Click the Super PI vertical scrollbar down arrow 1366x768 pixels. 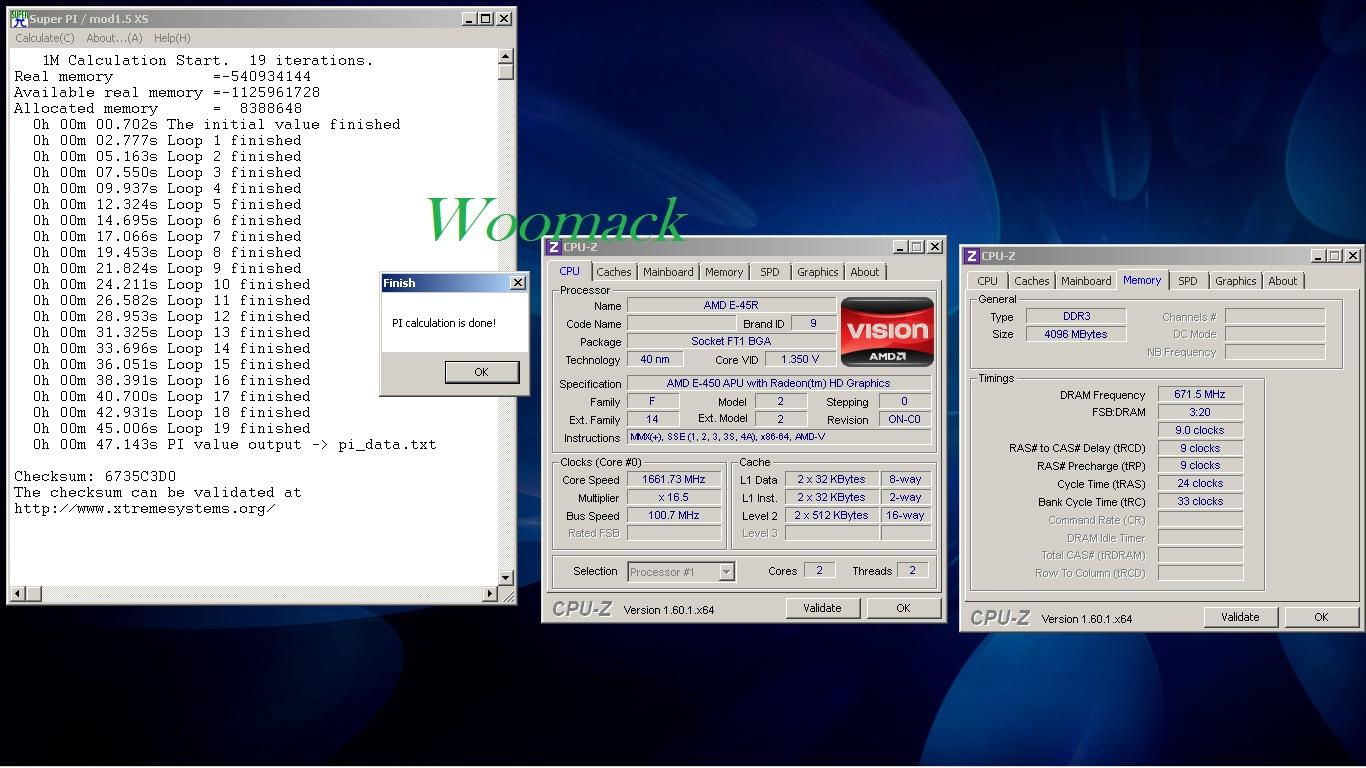tap(505, 578)
